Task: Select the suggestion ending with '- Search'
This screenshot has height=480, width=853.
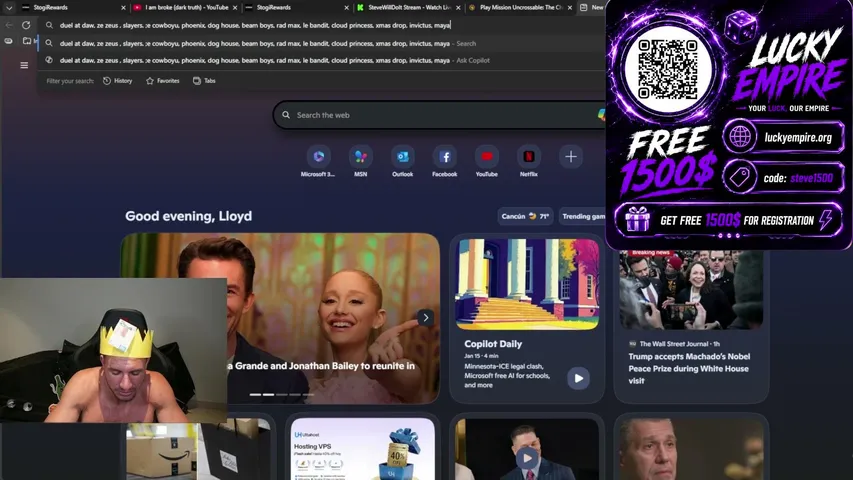Action: 321,44
